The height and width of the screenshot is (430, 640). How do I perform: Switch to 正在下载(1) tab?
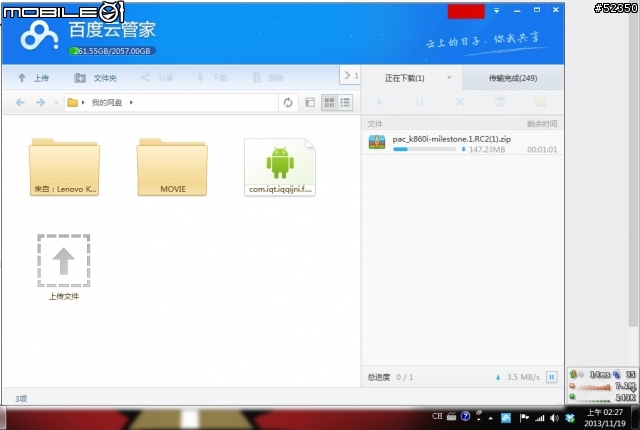[x=404, y=78]
